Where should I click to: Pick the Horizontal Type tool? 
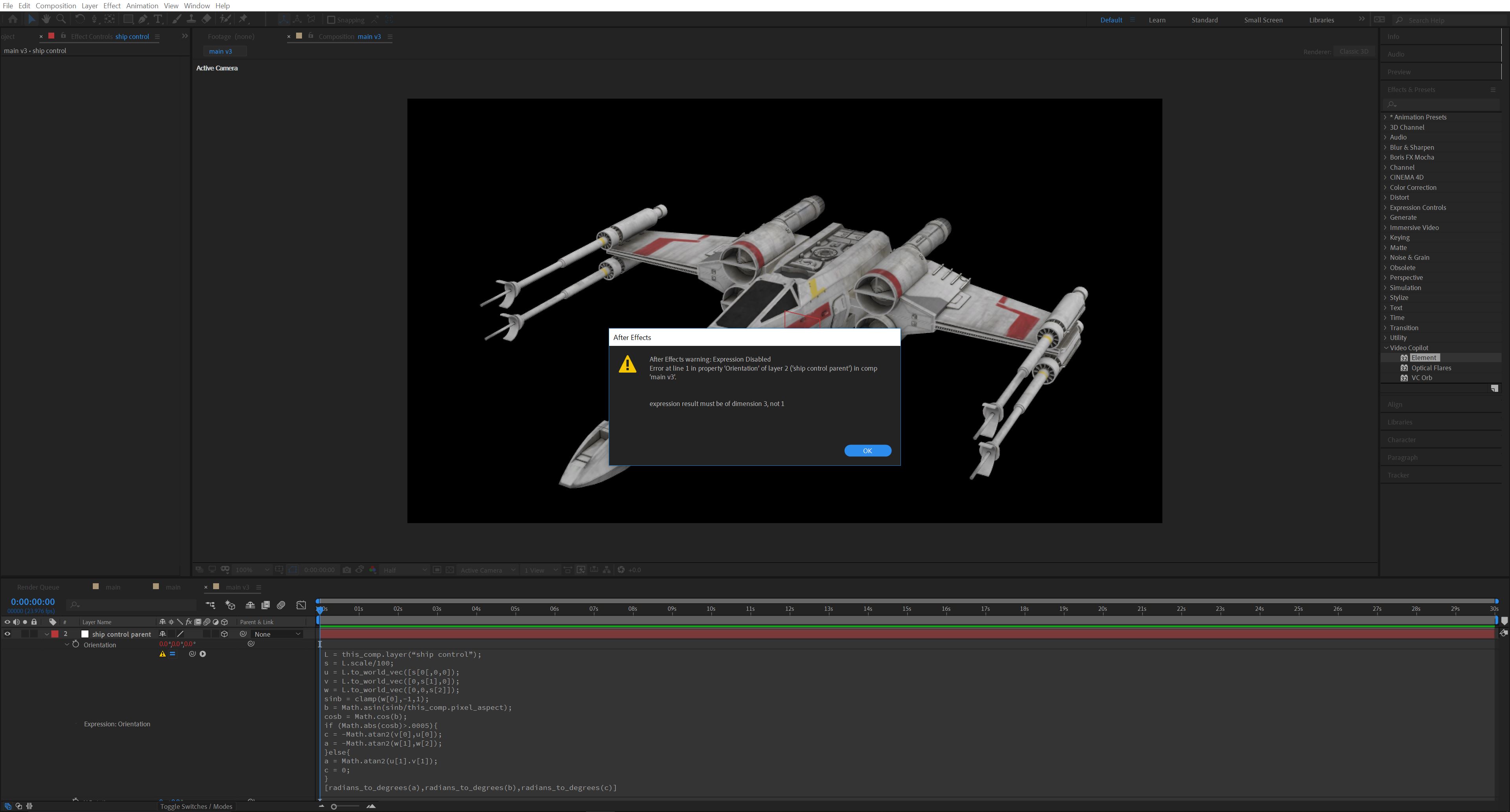click(158, 19)
